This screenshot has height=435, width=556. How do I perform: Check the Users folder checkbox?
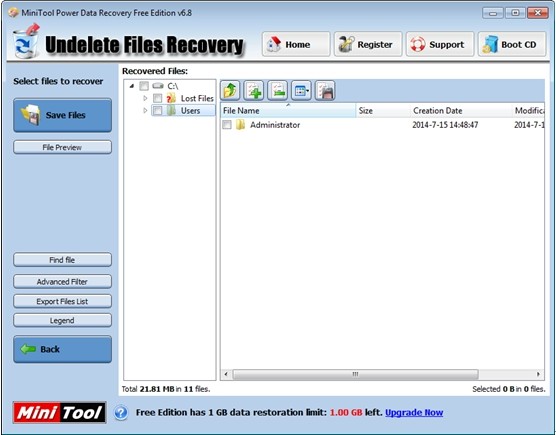tap(157, 111)
